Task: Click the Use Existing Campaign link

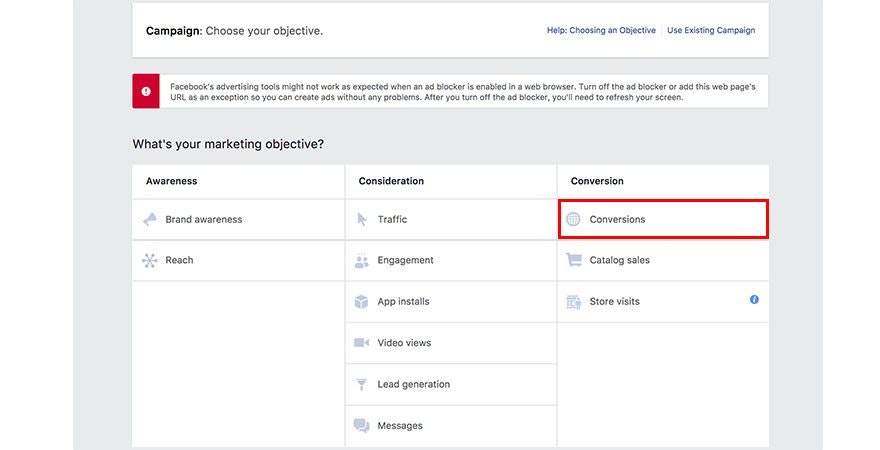Action: [x=711, y=31]
